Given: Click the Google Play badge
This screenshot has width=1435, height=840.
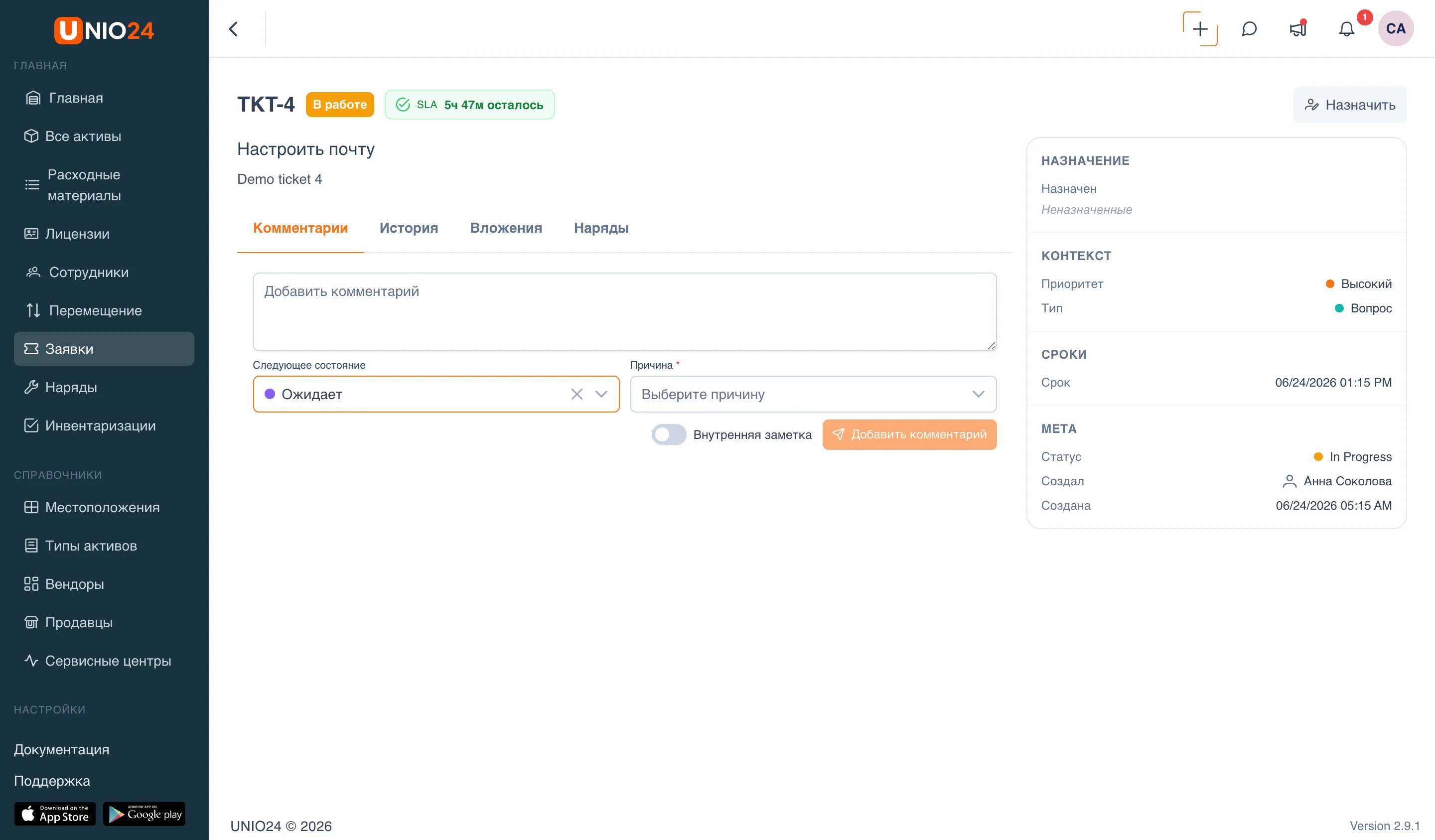Looking at the screenshot, I should pyautogui.click(x=144, y=814).
